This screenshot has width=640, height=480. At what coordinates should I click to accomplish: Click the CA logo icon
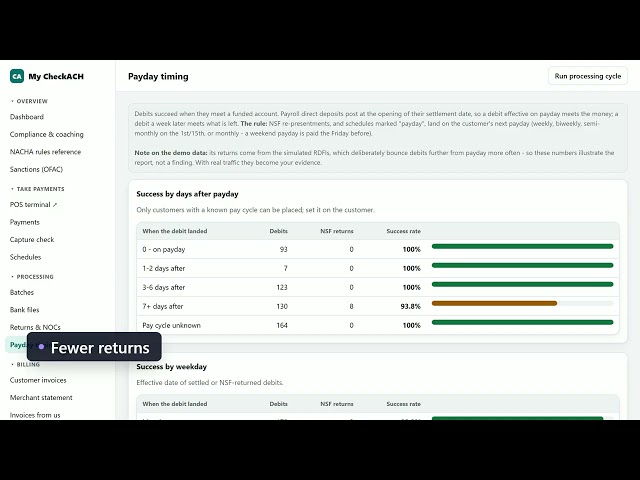pos(17,76)
